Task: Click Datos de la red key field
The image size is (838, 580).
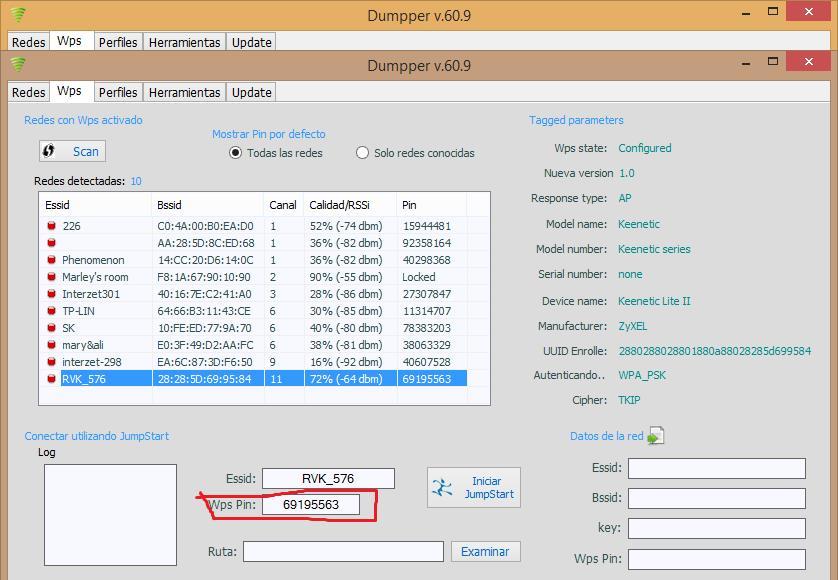Action: (x=717, y=528)
